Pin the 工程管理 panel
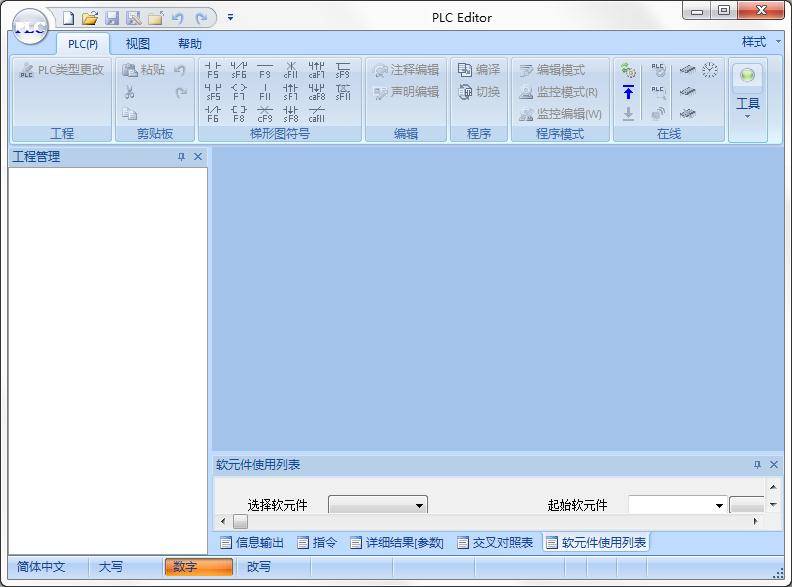 181,157
